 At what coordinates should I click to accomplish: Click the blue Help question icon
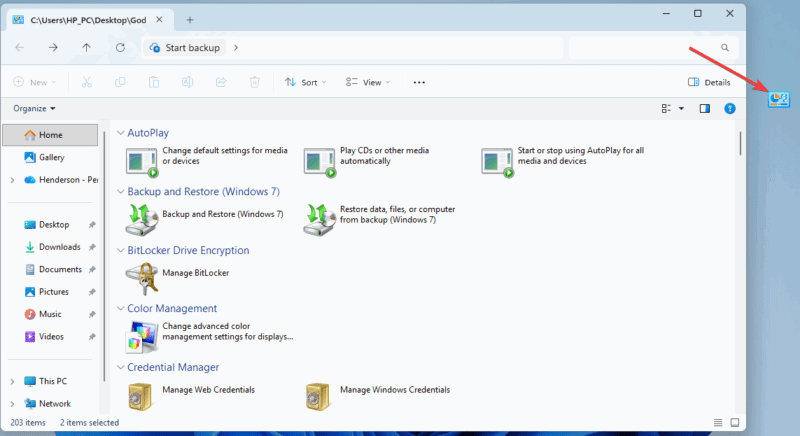click(730, 109)
